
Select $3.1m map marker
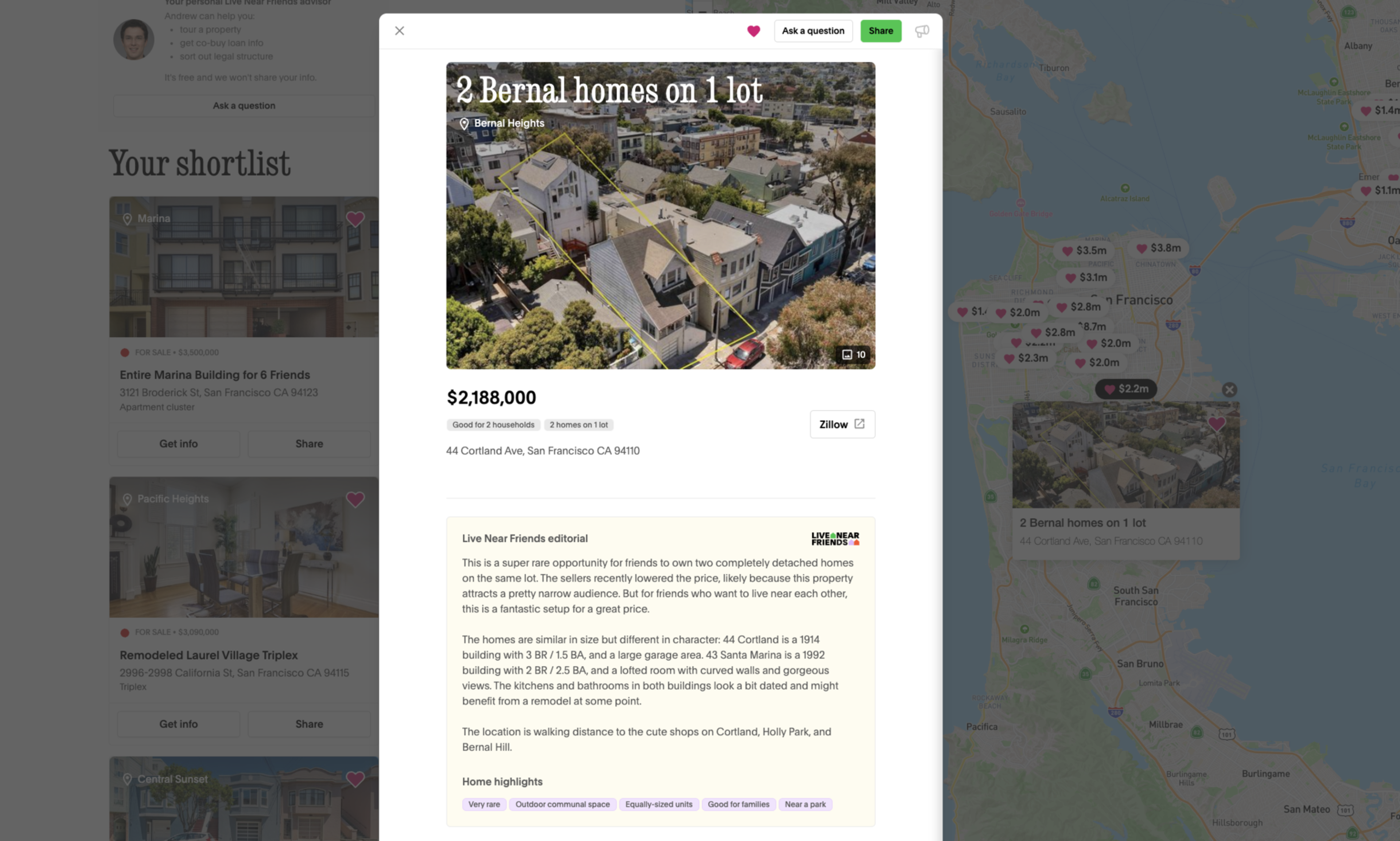point(1085,278)
